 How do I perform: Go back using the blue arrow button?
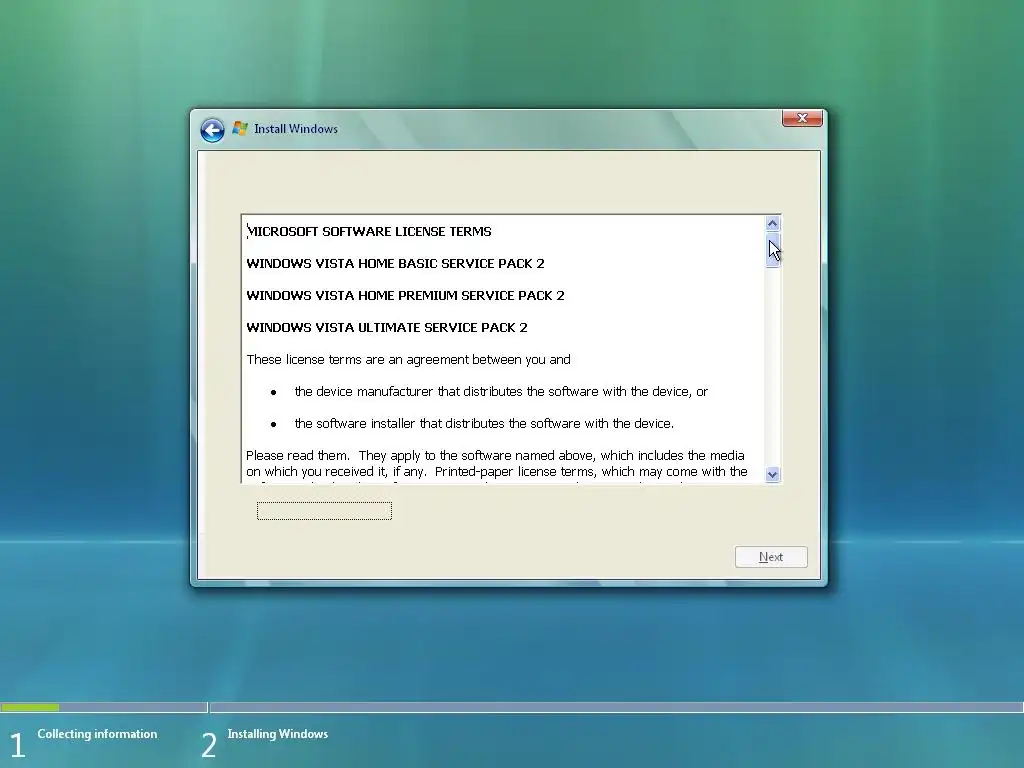click(212, 130)
